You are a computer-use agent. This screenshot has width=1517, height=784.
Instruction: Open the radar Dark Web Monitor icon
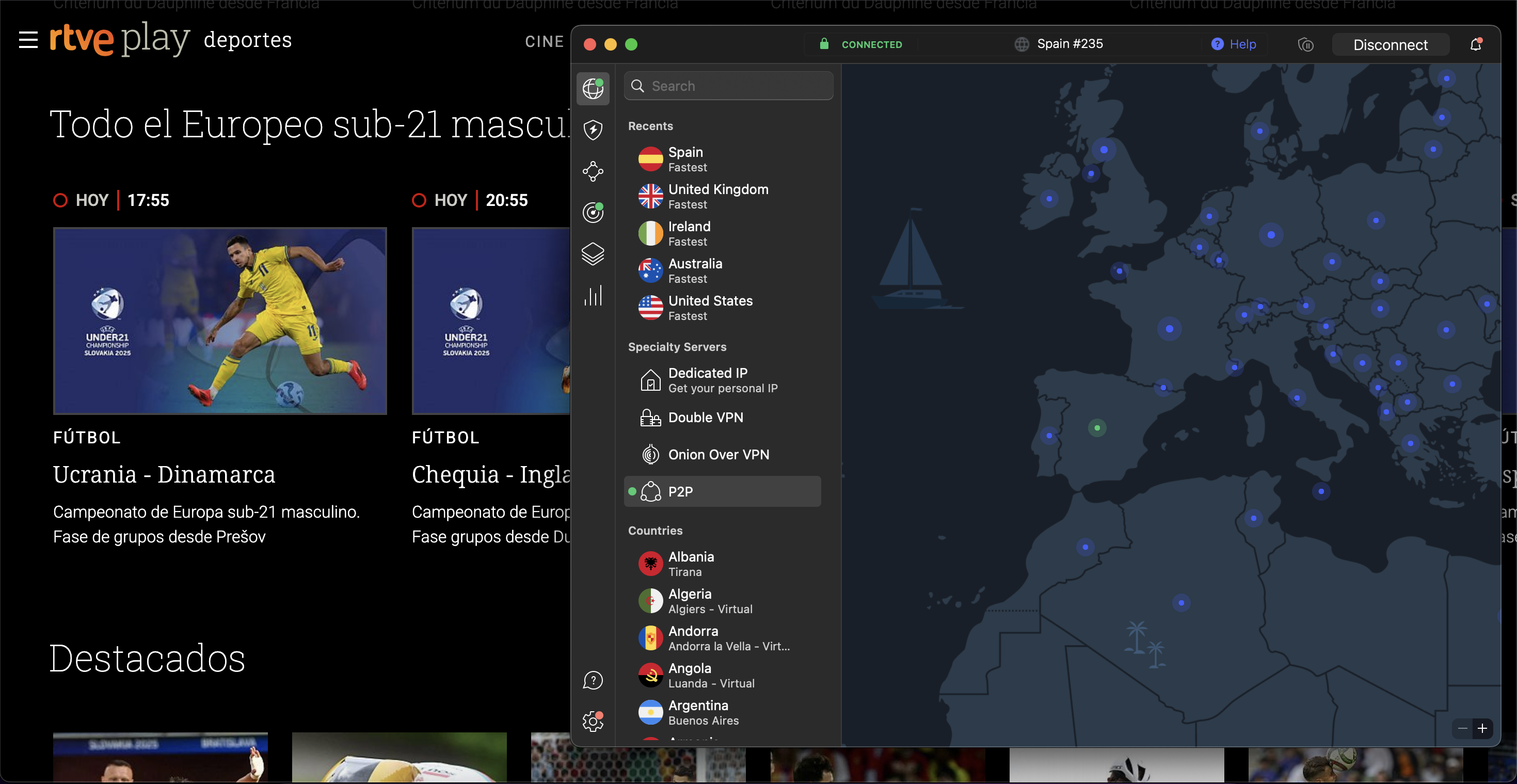coord(593,212)
